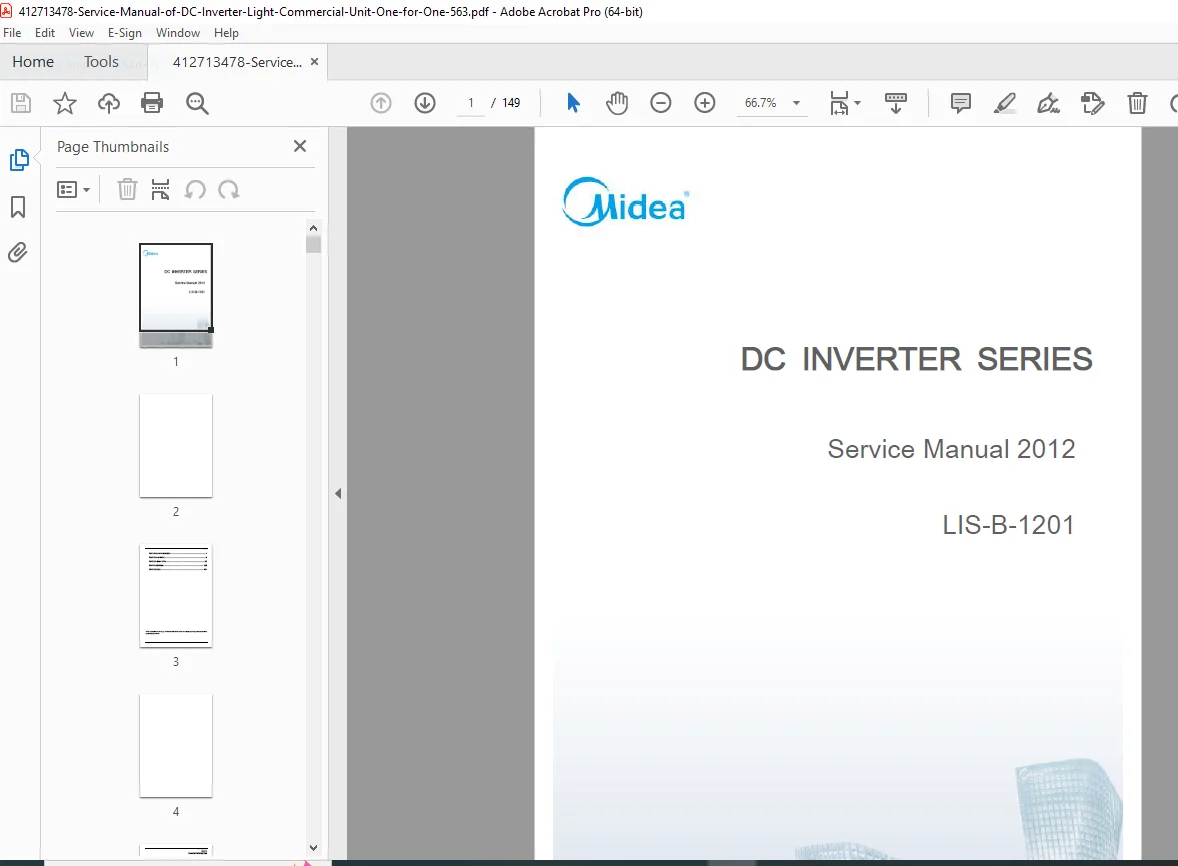This screenshot has height=866, width=1178.
Task: Click the trash delete icon in toolbar
Action: 1137,103
